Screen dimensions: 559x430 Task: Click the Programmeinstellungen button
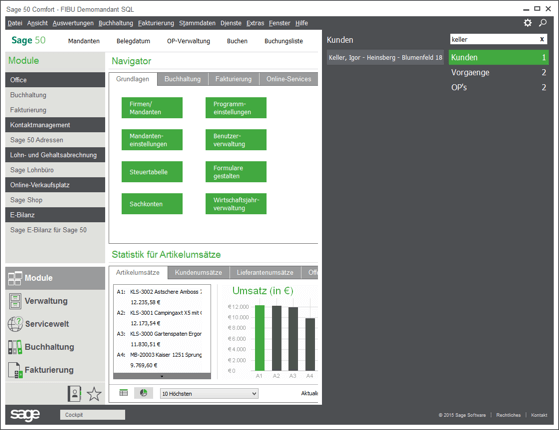coord(236,108)
